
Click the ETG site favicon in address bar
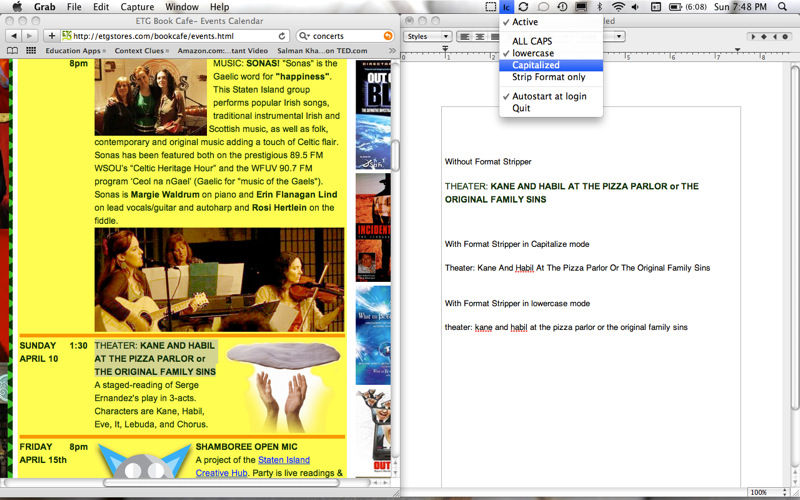[x=66, y=36]
